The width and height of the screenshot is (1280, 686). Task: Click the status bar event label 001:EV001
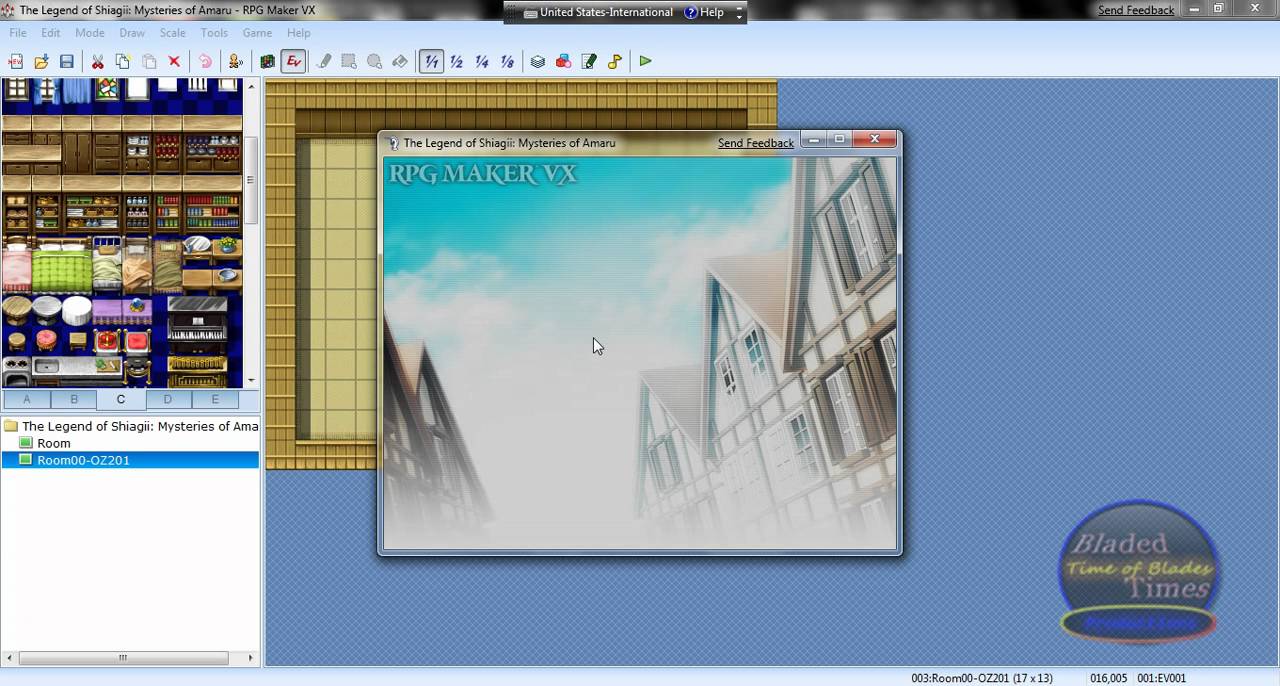coord(1161,678)
